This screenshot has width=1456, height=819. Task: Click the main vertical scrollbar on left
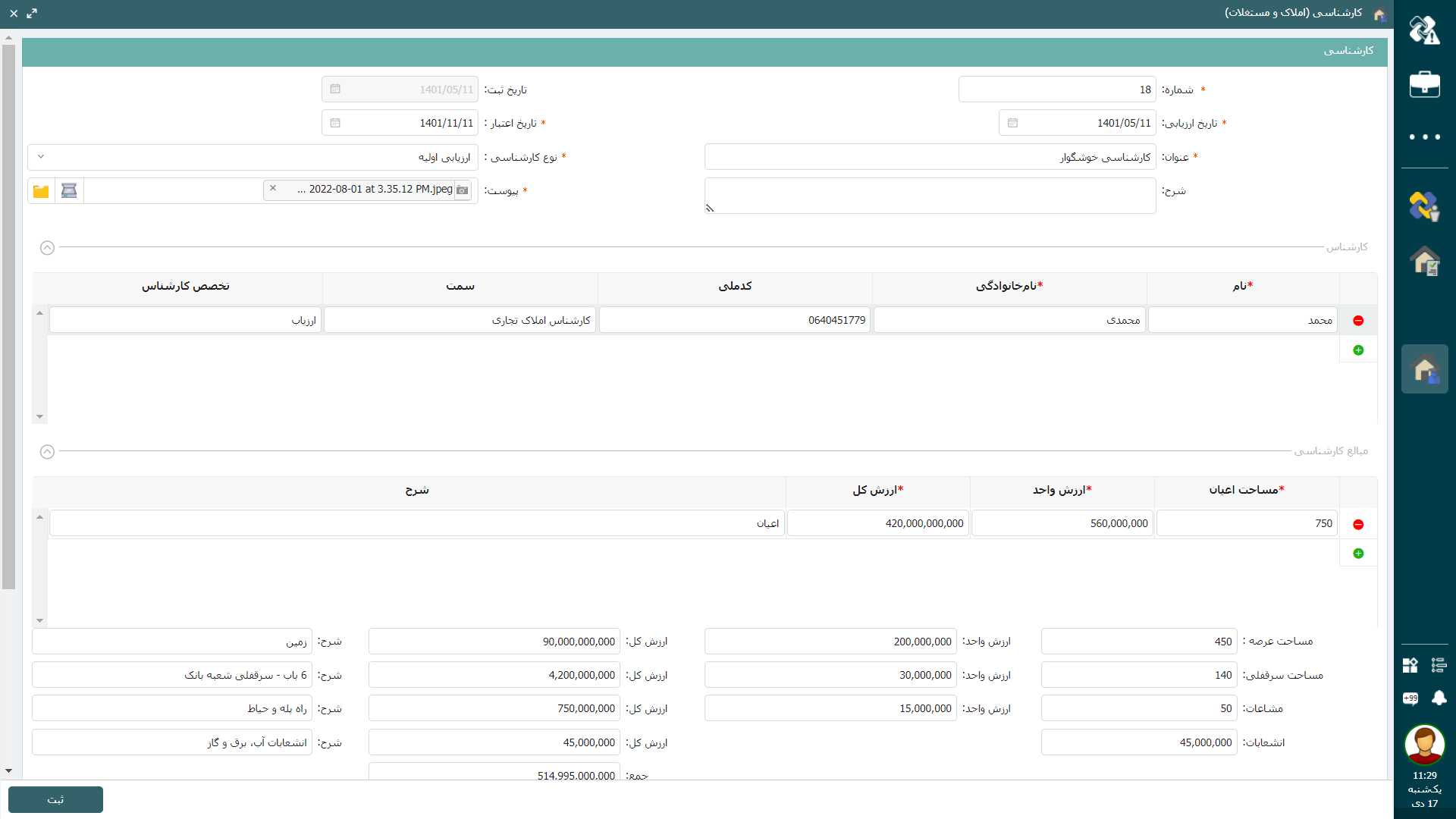tap(8, 318)
